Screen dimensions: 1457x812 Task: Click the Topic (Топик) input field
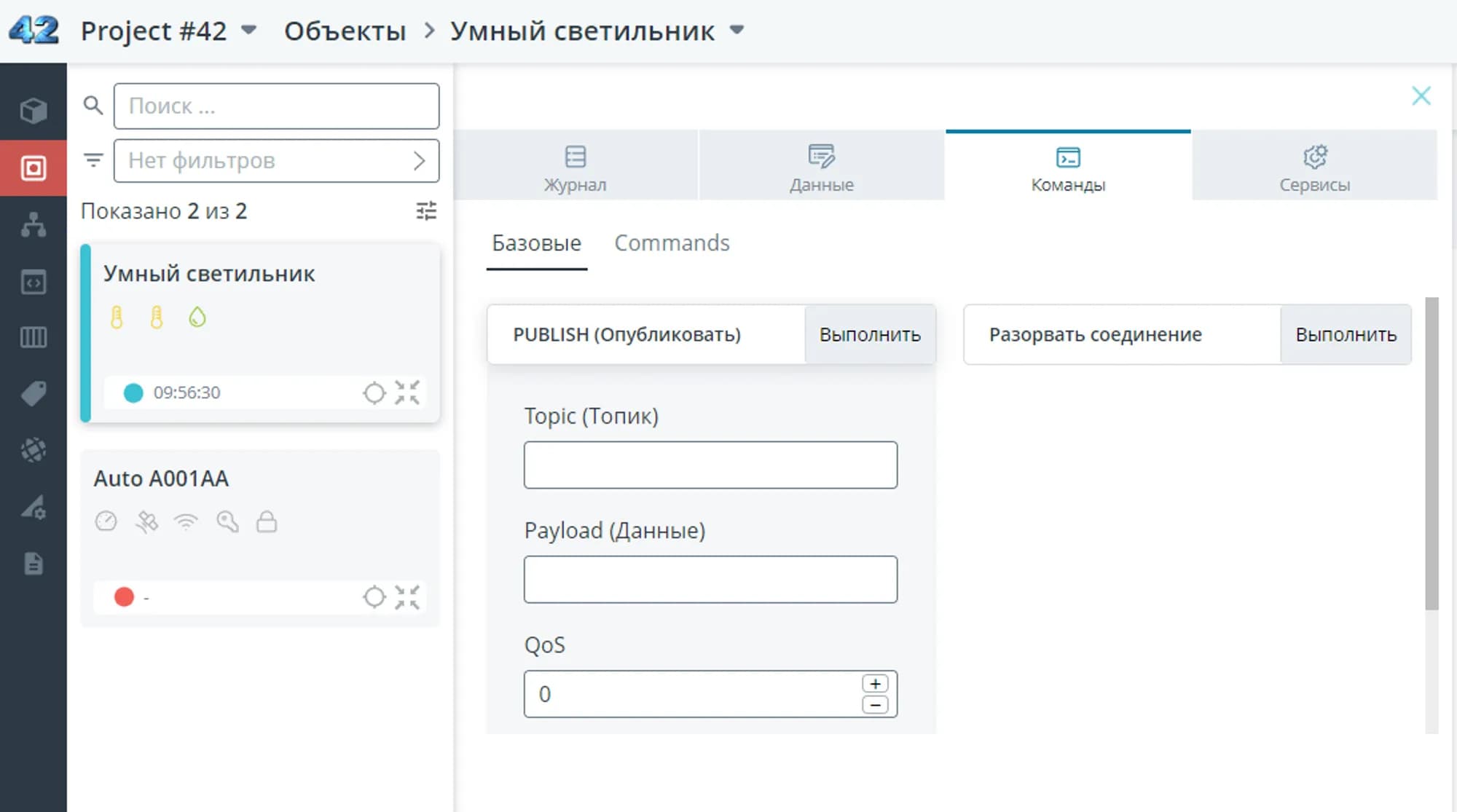710,465
